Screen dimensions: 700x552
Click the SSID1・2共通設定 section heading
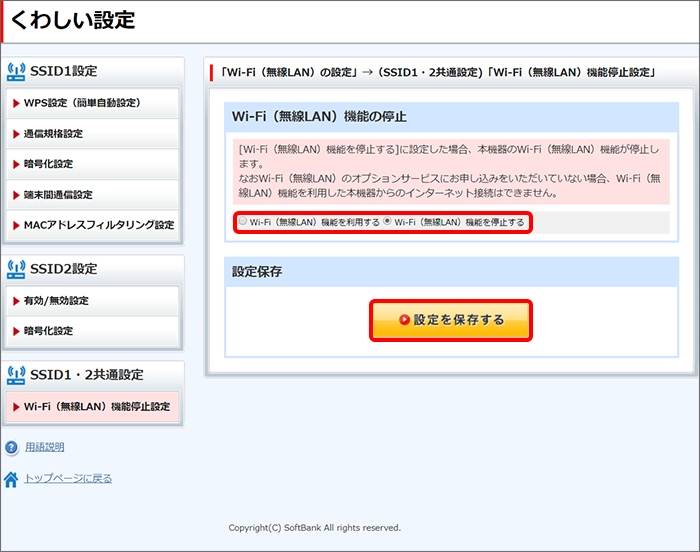pos(87,375)
